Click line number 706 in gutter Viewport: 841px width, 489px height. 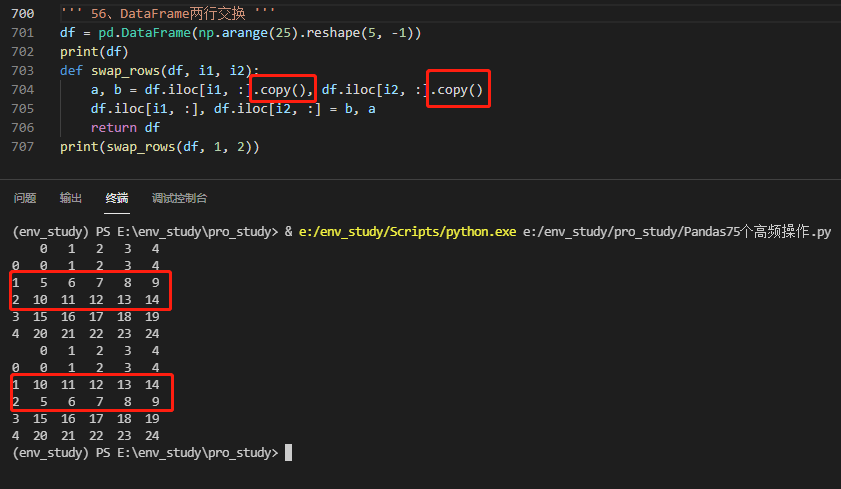[x=23, y=128]
